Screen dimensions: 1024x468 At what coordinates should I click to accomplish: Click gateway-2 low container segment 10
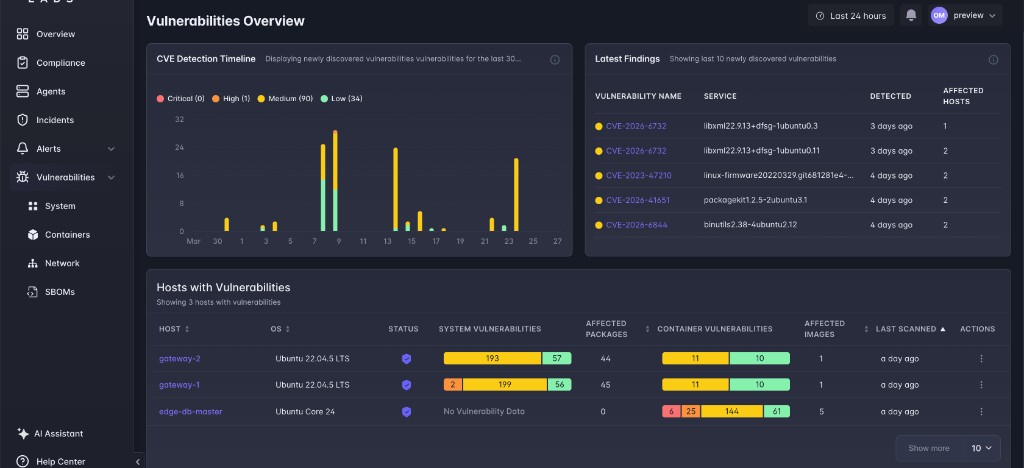(x=760, y=358)
